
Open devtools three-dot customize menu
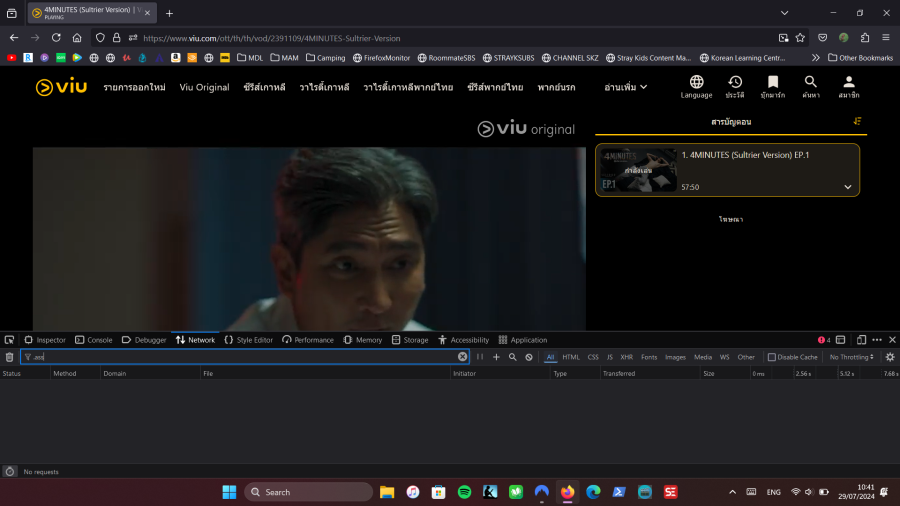click(x=876, y=340)
